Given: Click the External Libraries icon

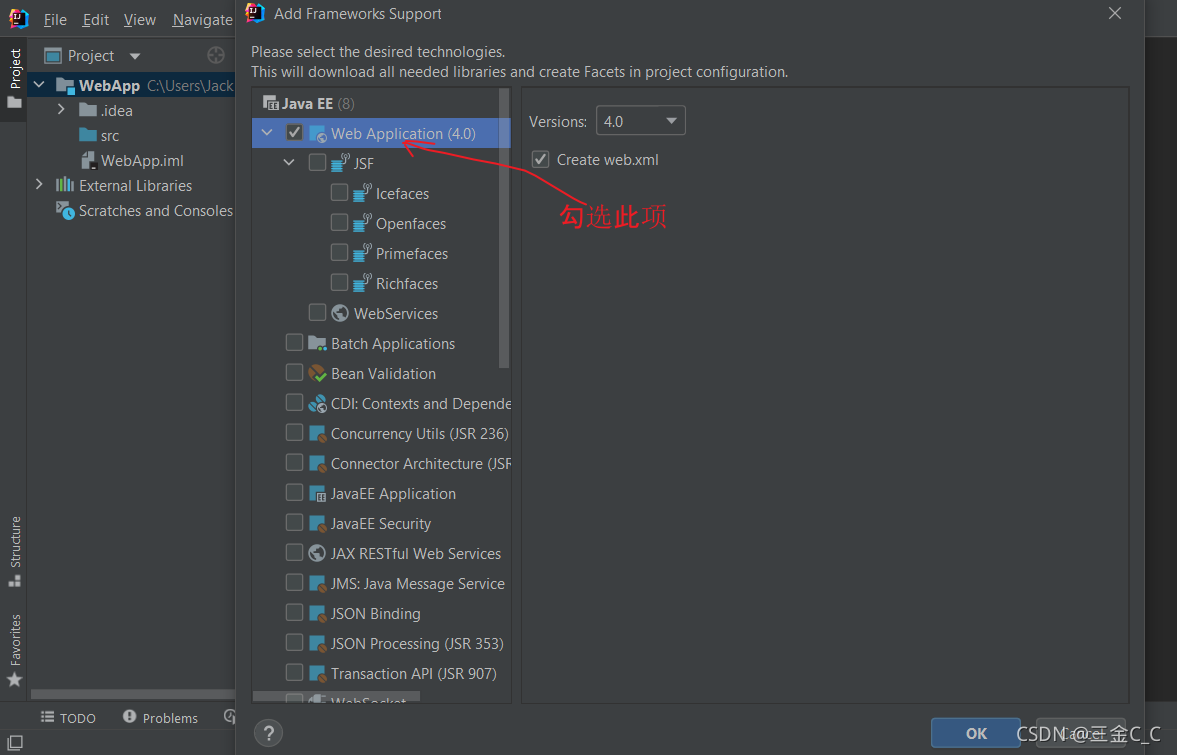Looking at the screenshot, I should tap(65, 185).
